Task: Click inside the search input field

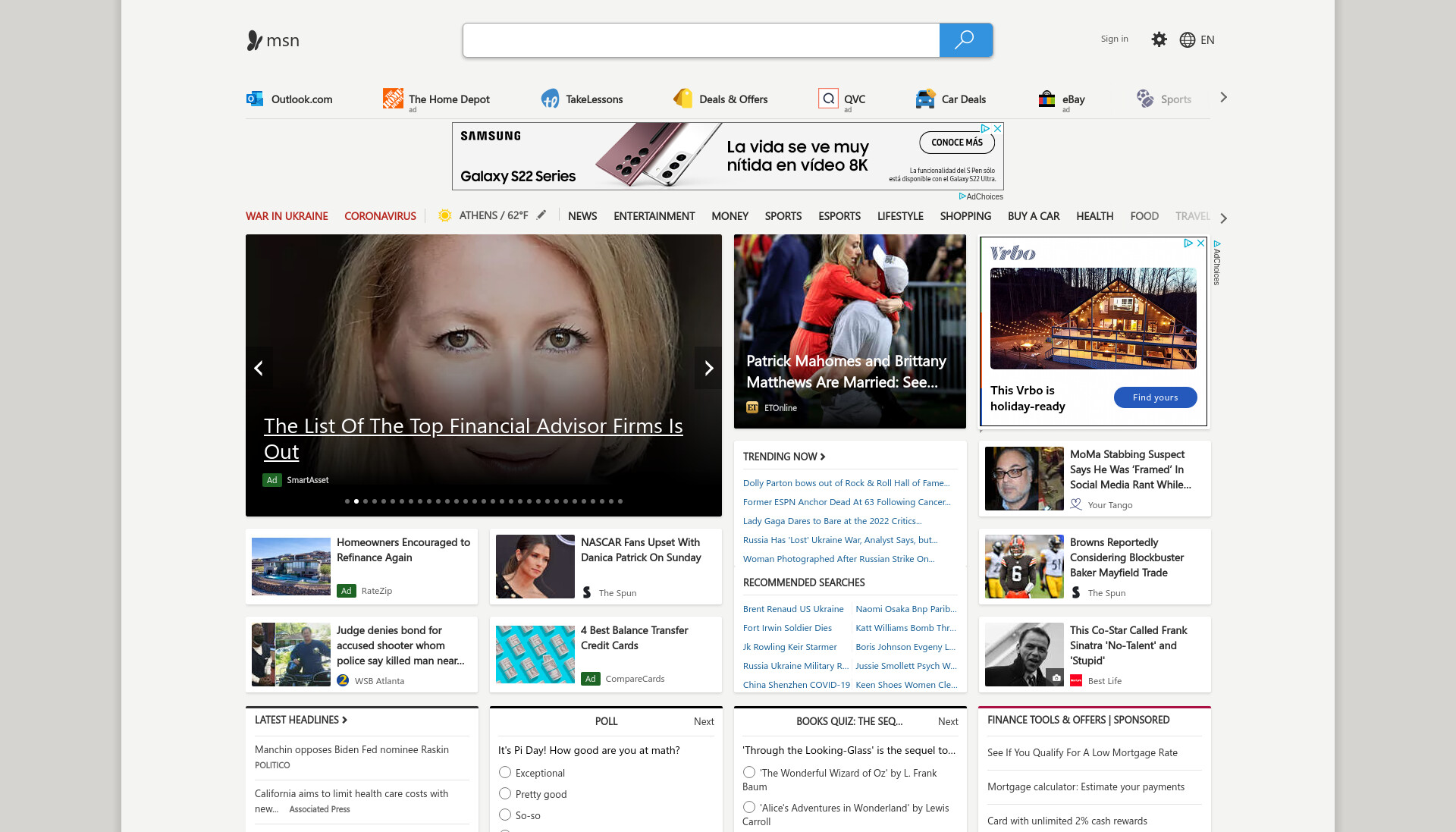Action: tap(701, 40)
